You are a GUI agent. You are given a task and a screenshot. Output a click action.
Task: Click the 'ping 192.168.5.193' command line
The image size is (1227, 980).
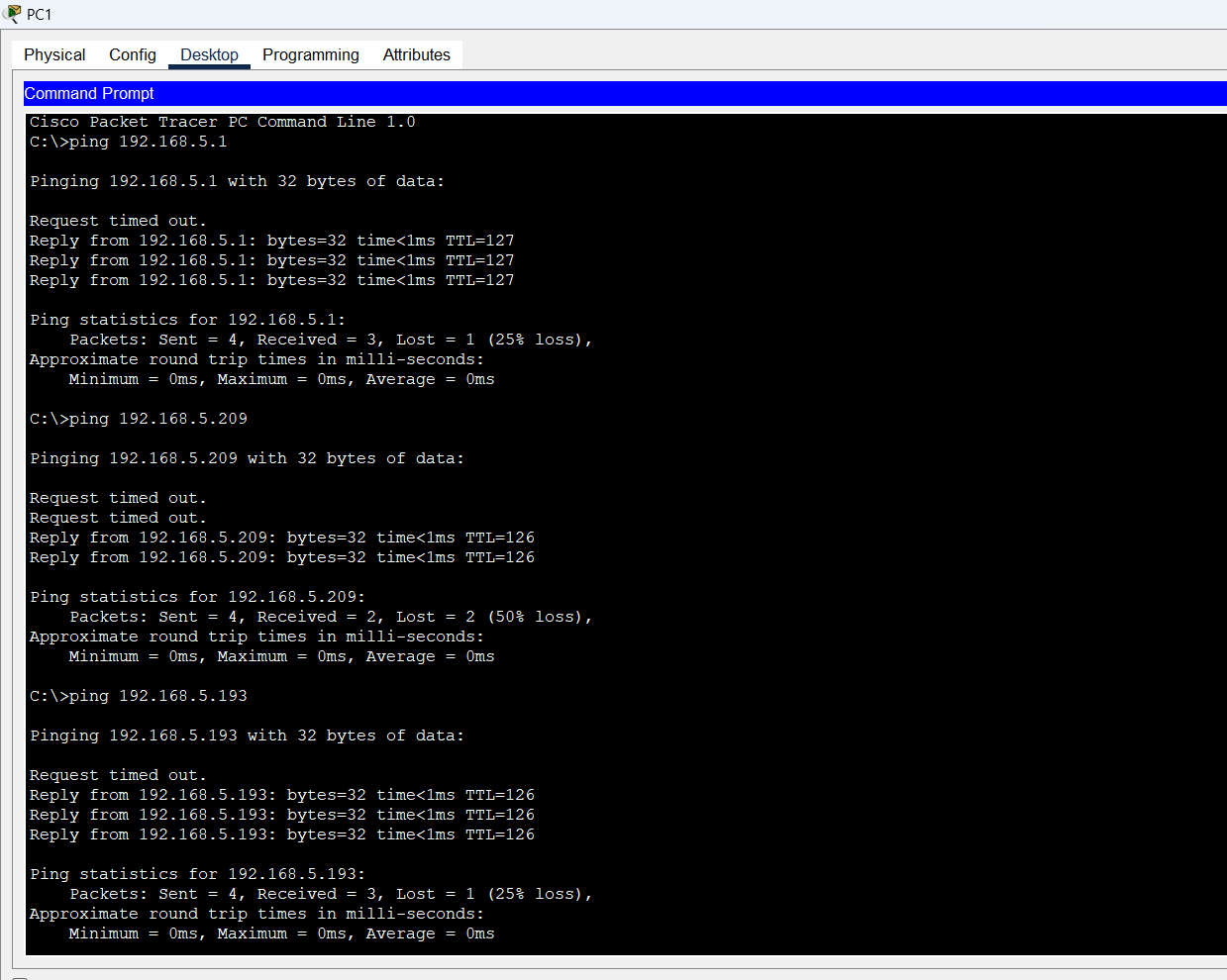(x=139, y=696)
